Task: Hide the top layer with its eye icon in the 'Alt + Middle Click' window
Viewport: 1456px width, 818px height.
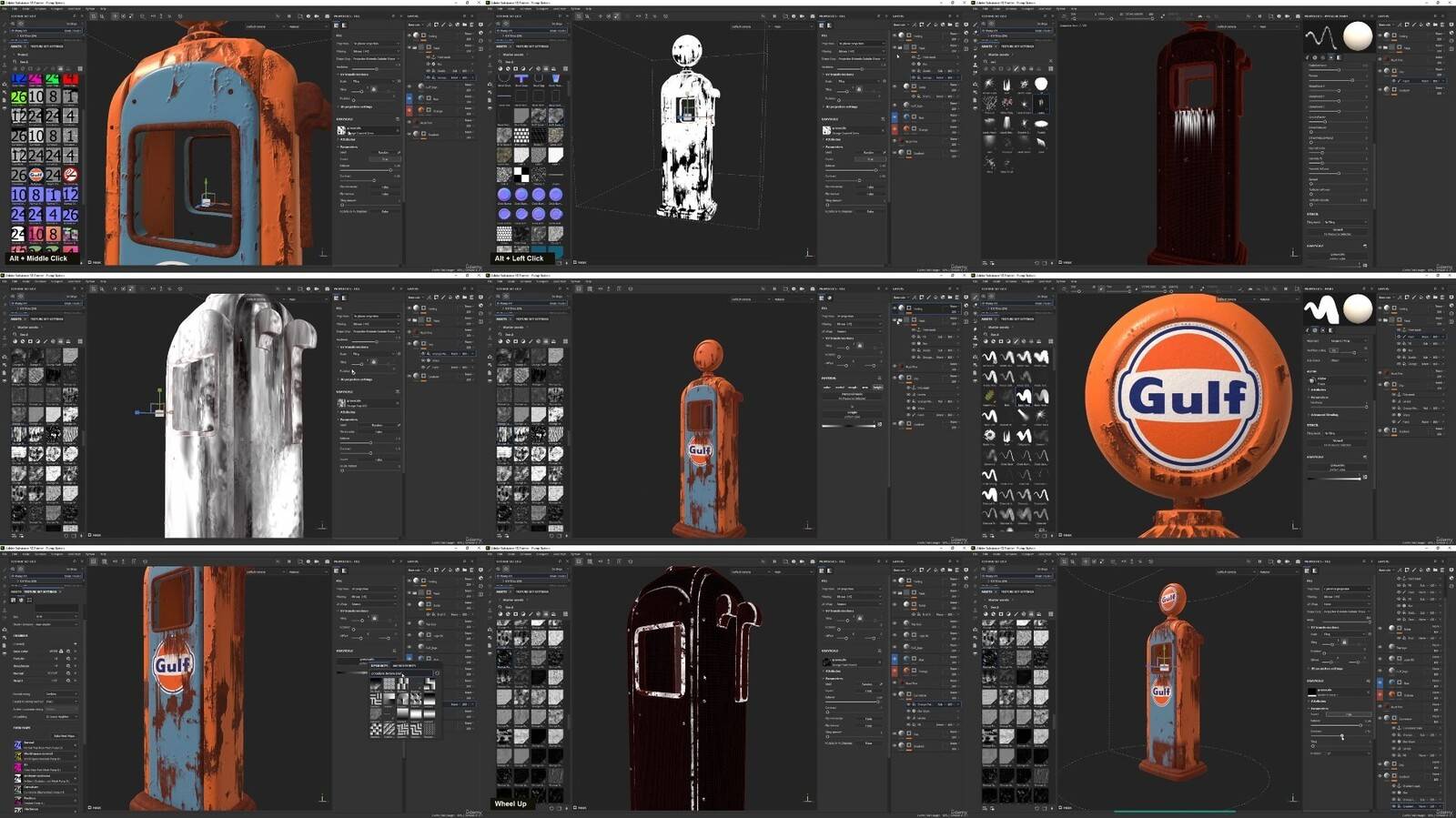Action: coord(409,35)
